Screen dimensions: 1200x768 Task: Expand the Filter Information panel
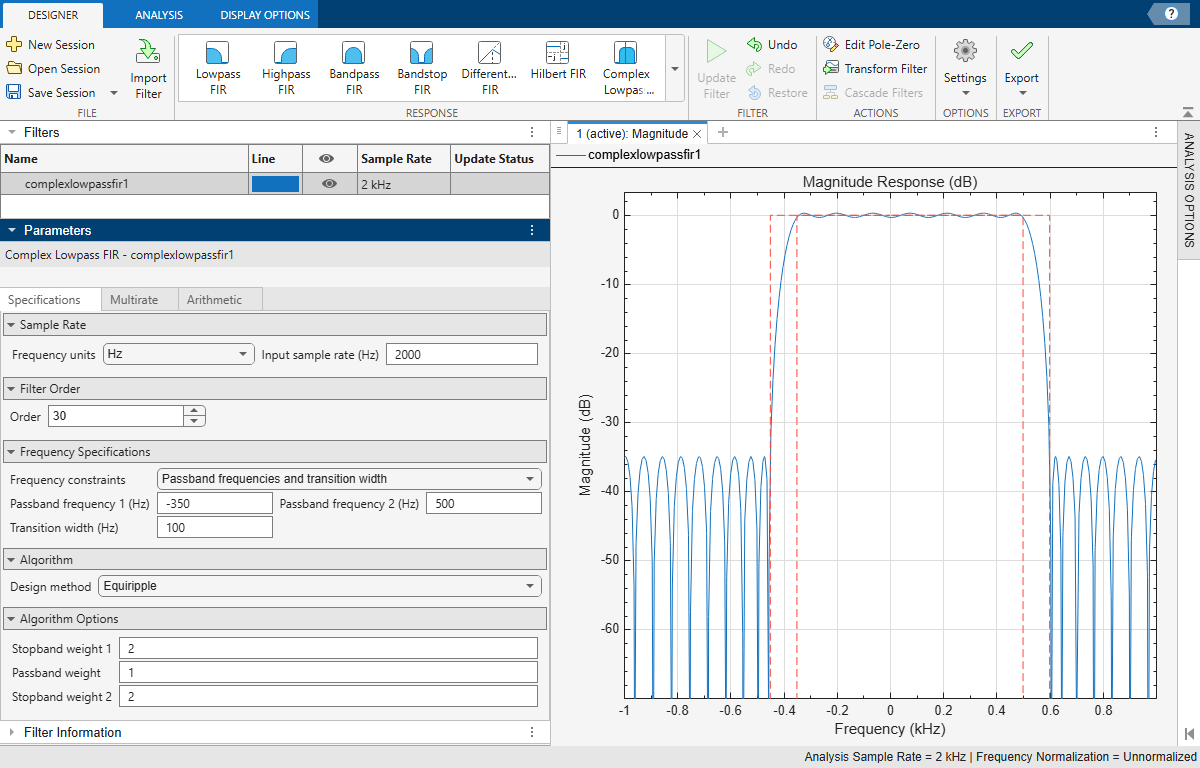(12, 732)
